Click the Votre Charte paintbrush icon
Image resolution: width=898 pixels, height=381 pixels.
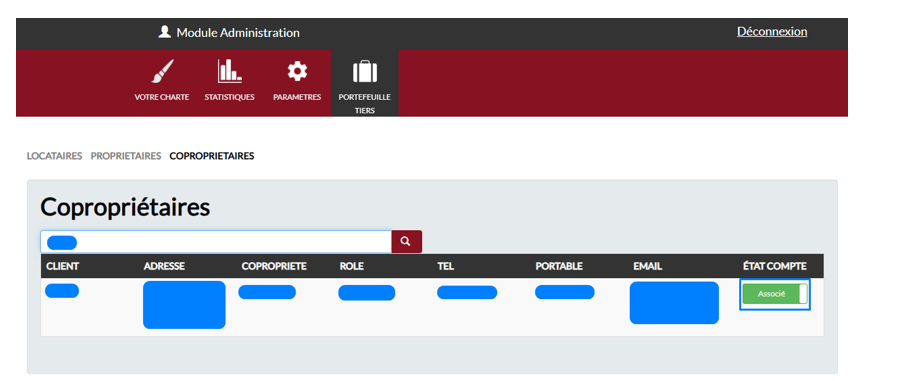click(162, 72)
